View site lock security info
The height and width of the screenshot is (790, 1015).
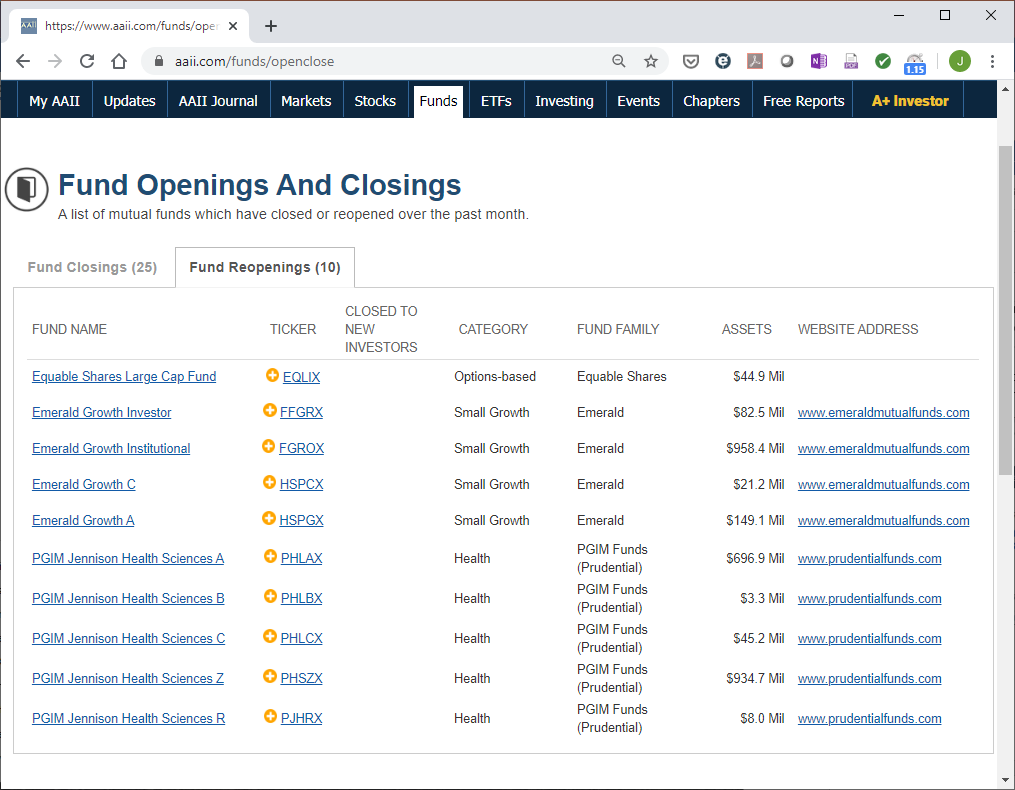[159, 61]
